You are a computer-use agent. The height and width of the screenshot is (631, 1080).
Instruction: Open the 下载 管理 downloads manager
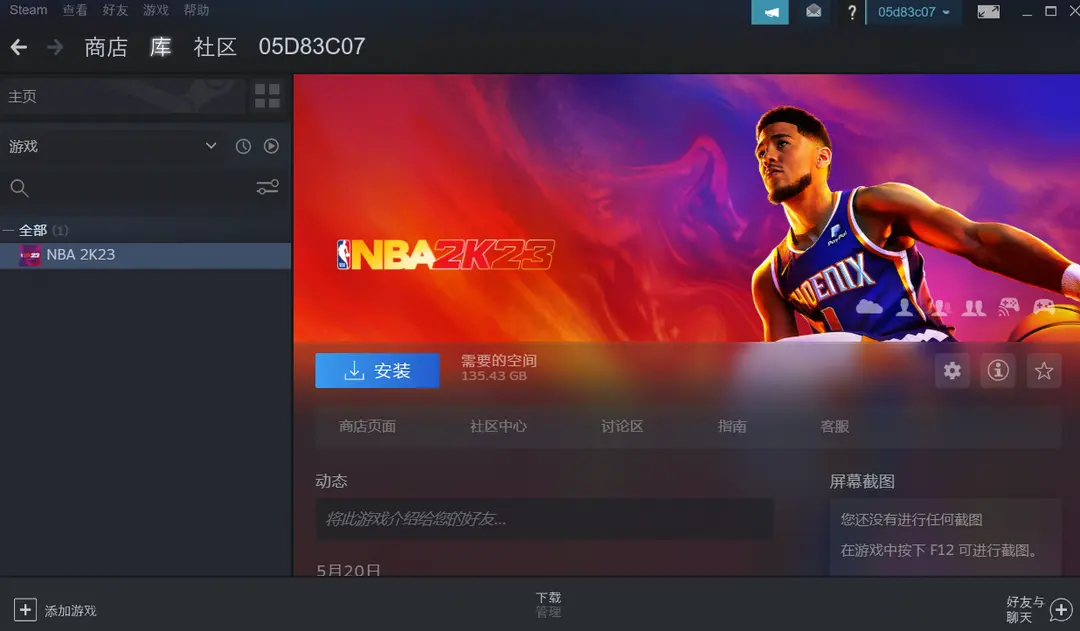(x=548, y=604)
